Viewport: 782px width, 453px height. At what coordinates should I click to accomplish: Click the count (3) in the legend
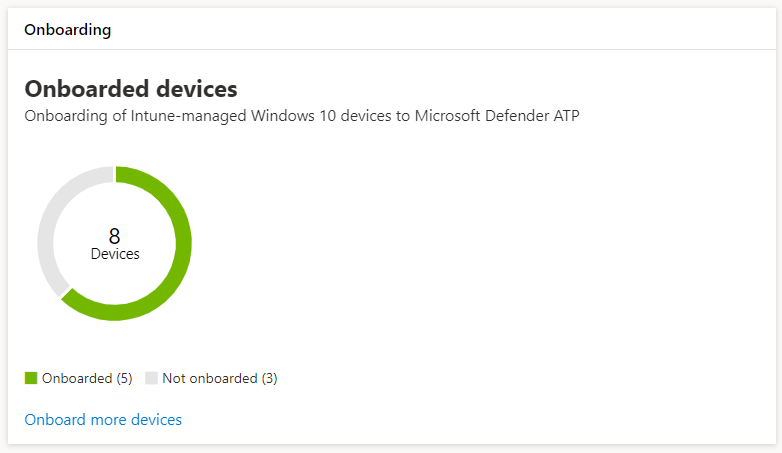point(269,379)
